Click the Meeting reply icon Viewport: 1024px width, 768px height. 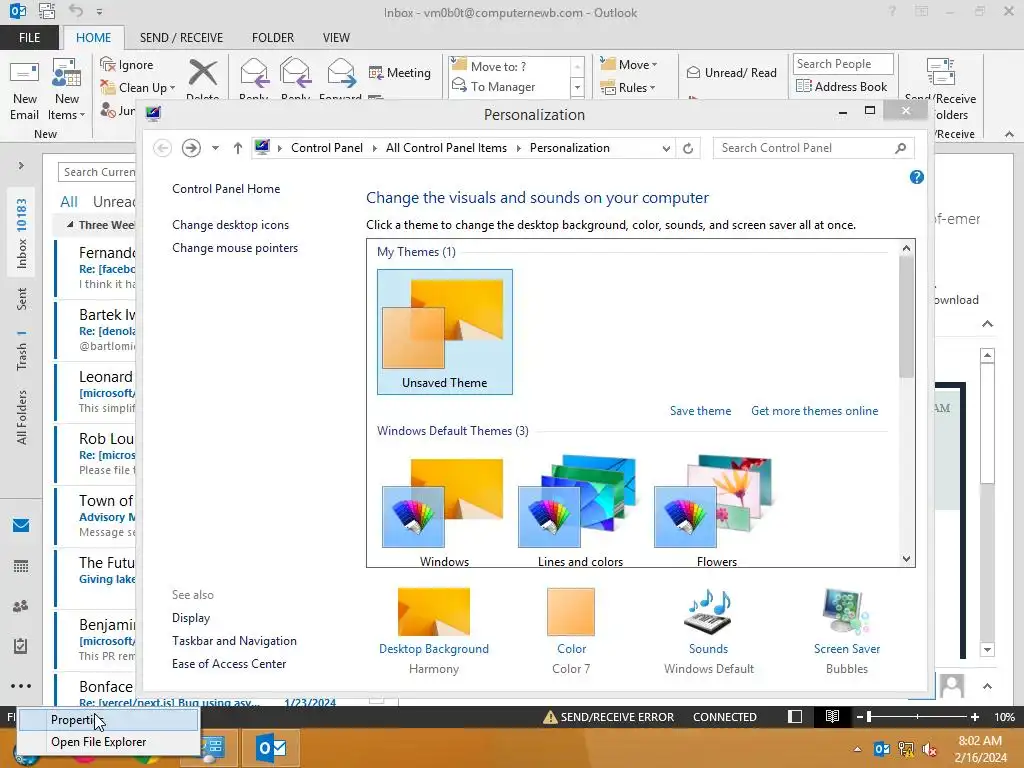(x=400, y=72)
